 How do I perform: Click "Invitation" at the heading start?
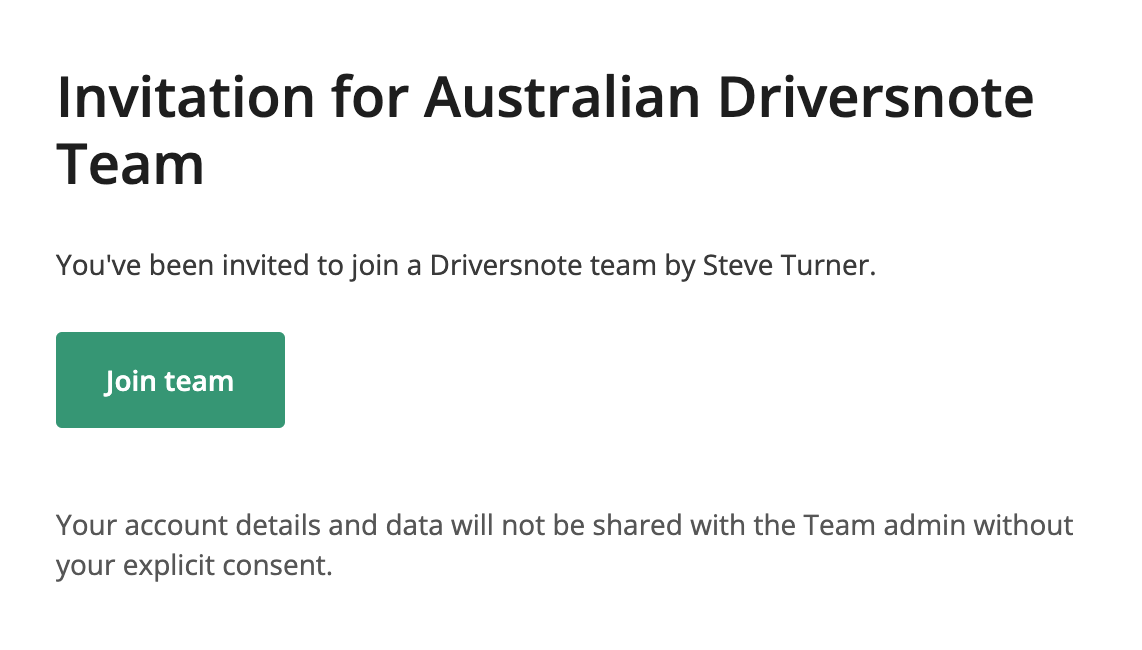(x=186, y=97)
